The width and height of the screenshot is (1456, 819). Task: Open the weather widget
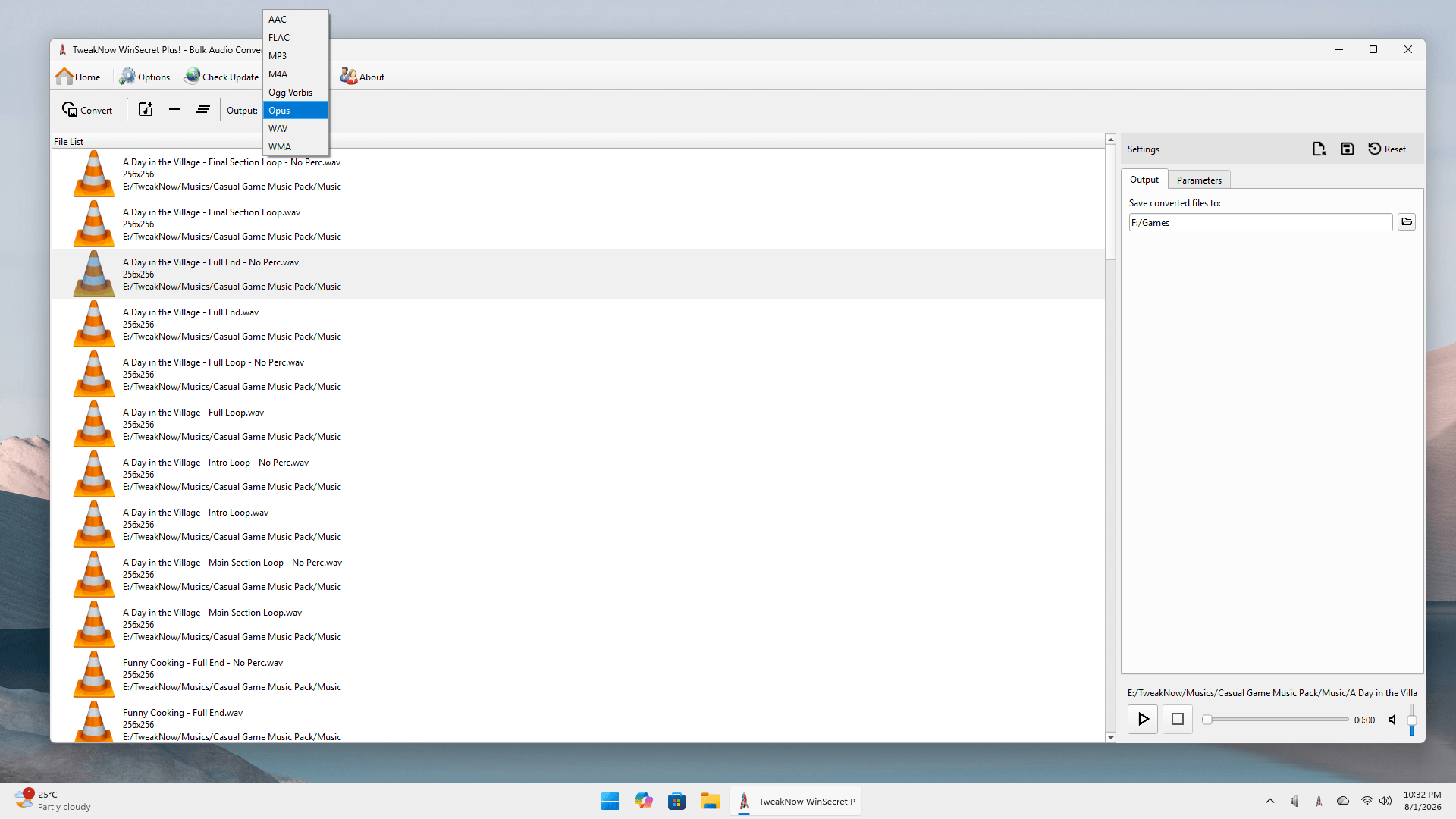(x=53, y=801)
